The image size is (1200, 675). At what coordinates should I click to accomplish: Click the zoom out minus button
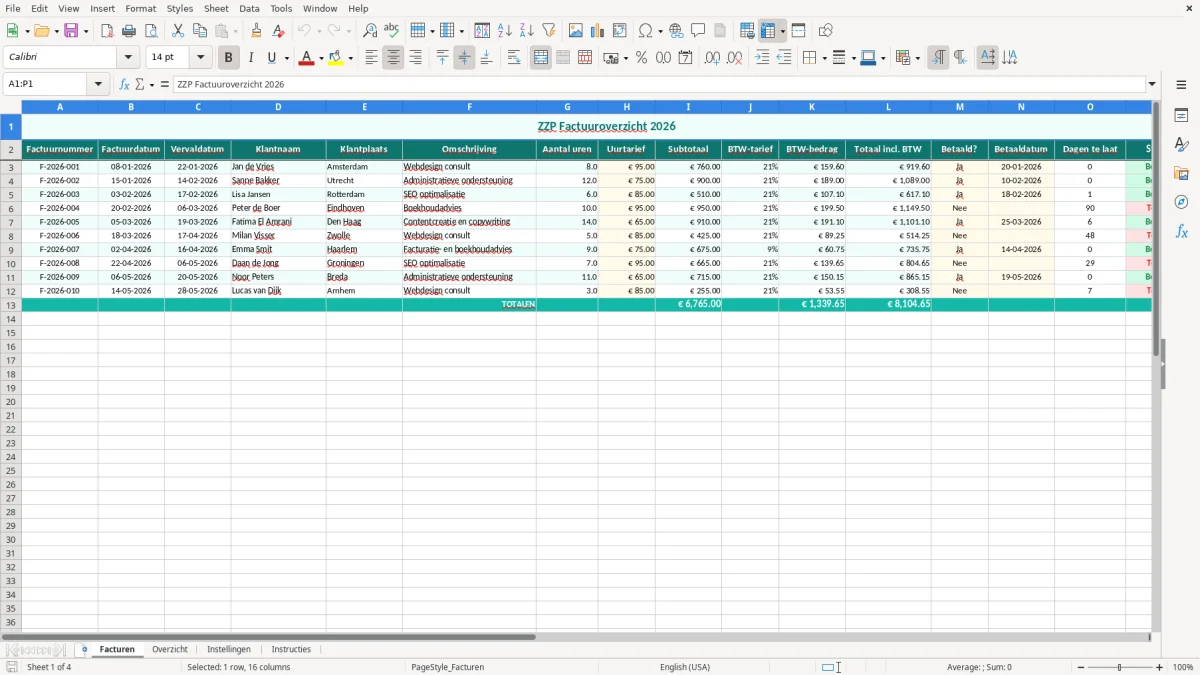click(x=1080, y=667)
